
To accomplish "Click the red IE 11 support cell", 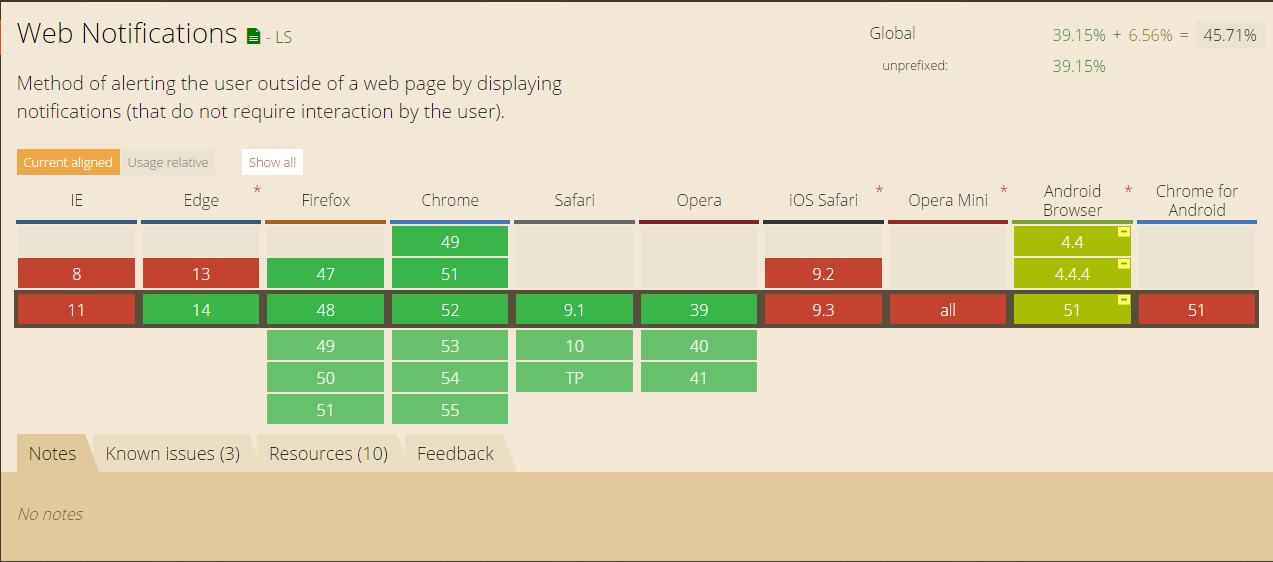I will [76, 310].
